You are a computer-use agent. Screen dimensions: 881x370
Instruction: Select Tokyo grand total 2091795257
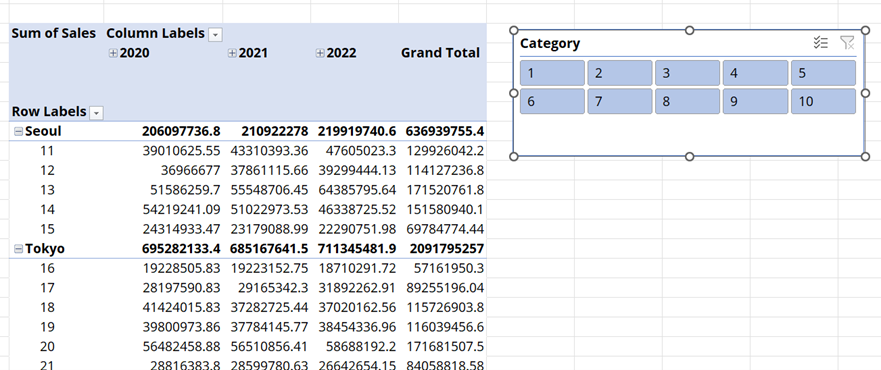[x=448, y=249]
